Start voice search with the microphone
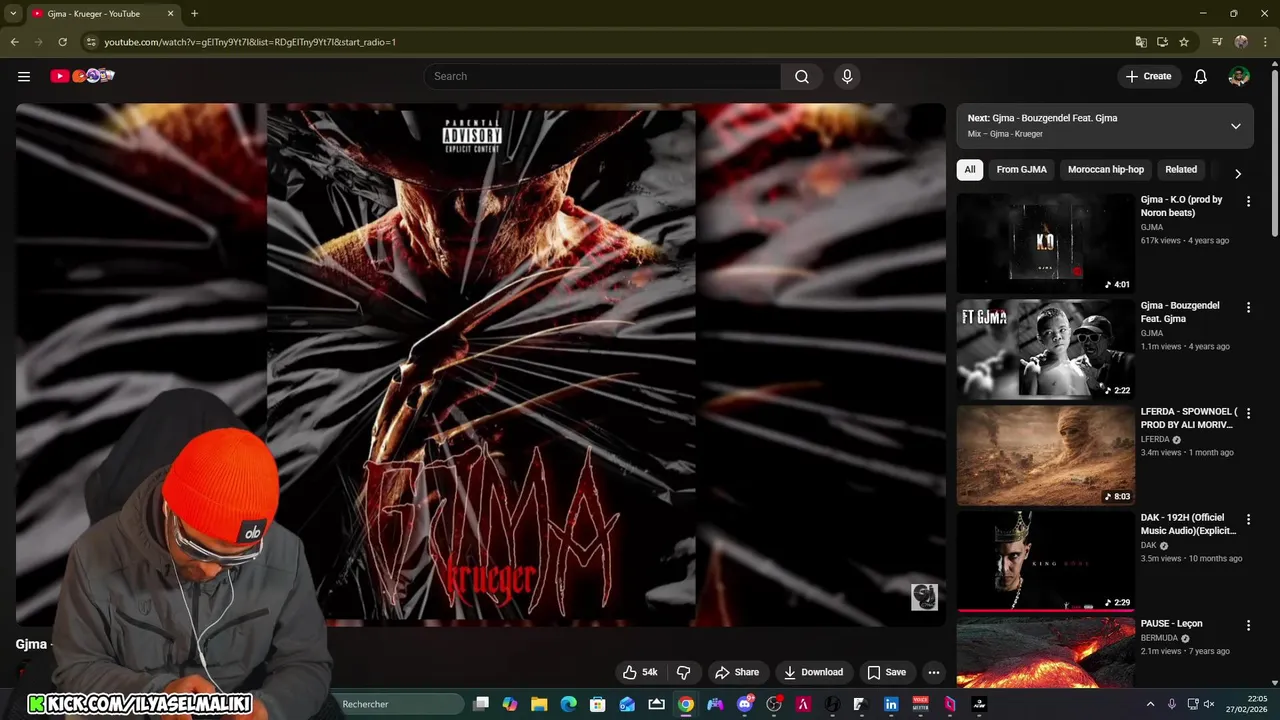This screenshot has height=720, width=1280. (x=847, y=76)
